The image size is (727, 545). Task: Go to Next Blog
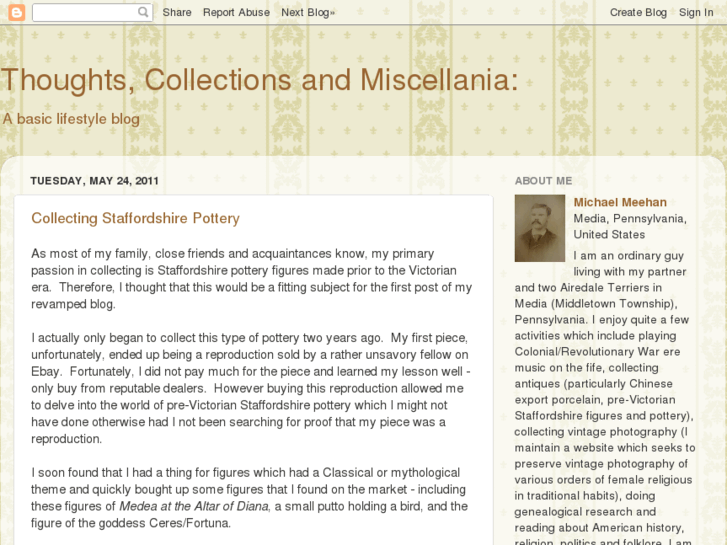click(x=308, y=12)
